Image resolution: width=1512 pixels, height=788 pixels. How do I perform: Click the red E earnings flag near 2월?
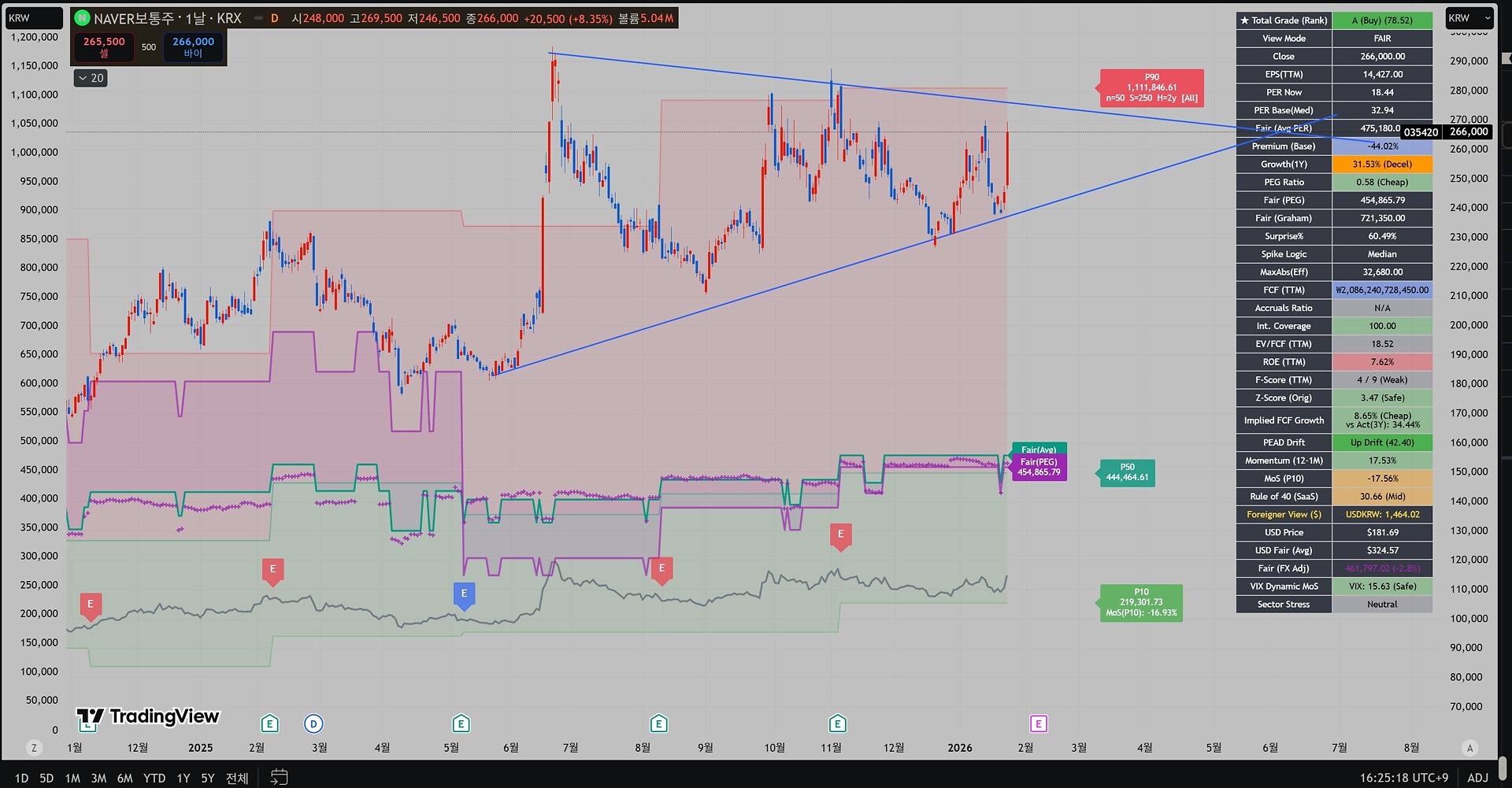pyautogui.click(x=272, y=571)
